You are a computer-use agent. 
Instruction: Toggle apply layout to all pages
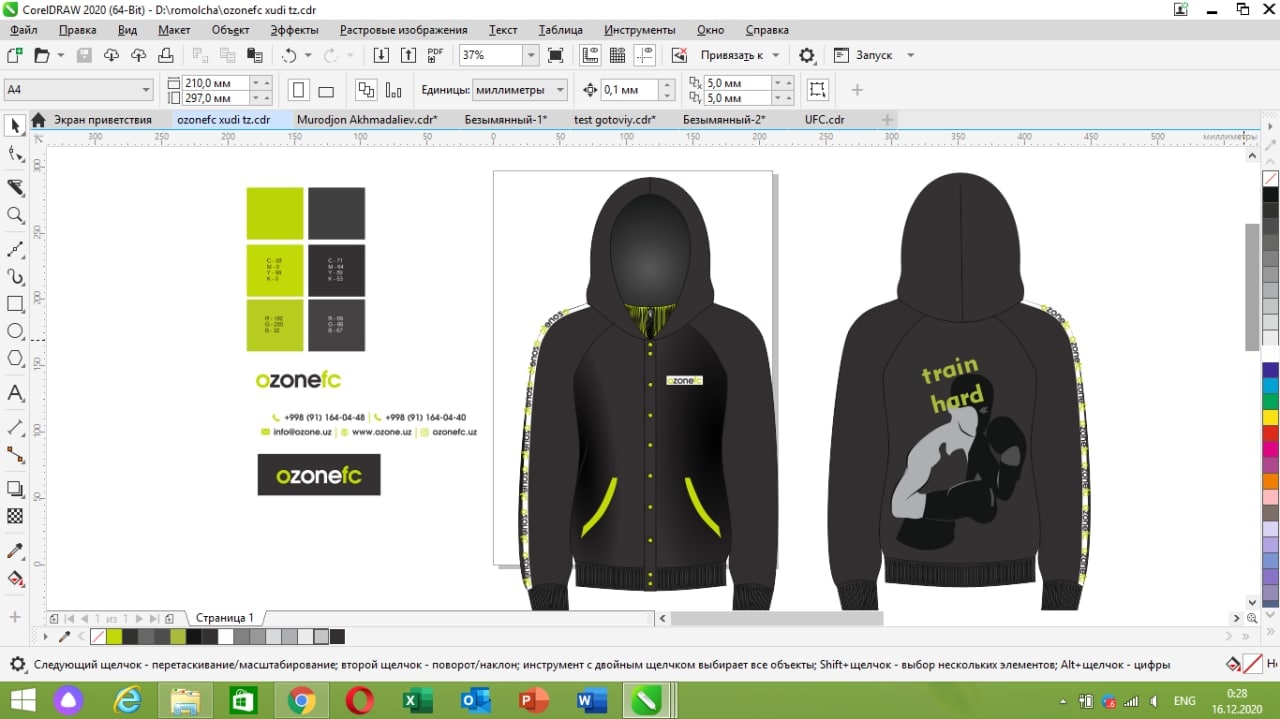coord(366,90)
